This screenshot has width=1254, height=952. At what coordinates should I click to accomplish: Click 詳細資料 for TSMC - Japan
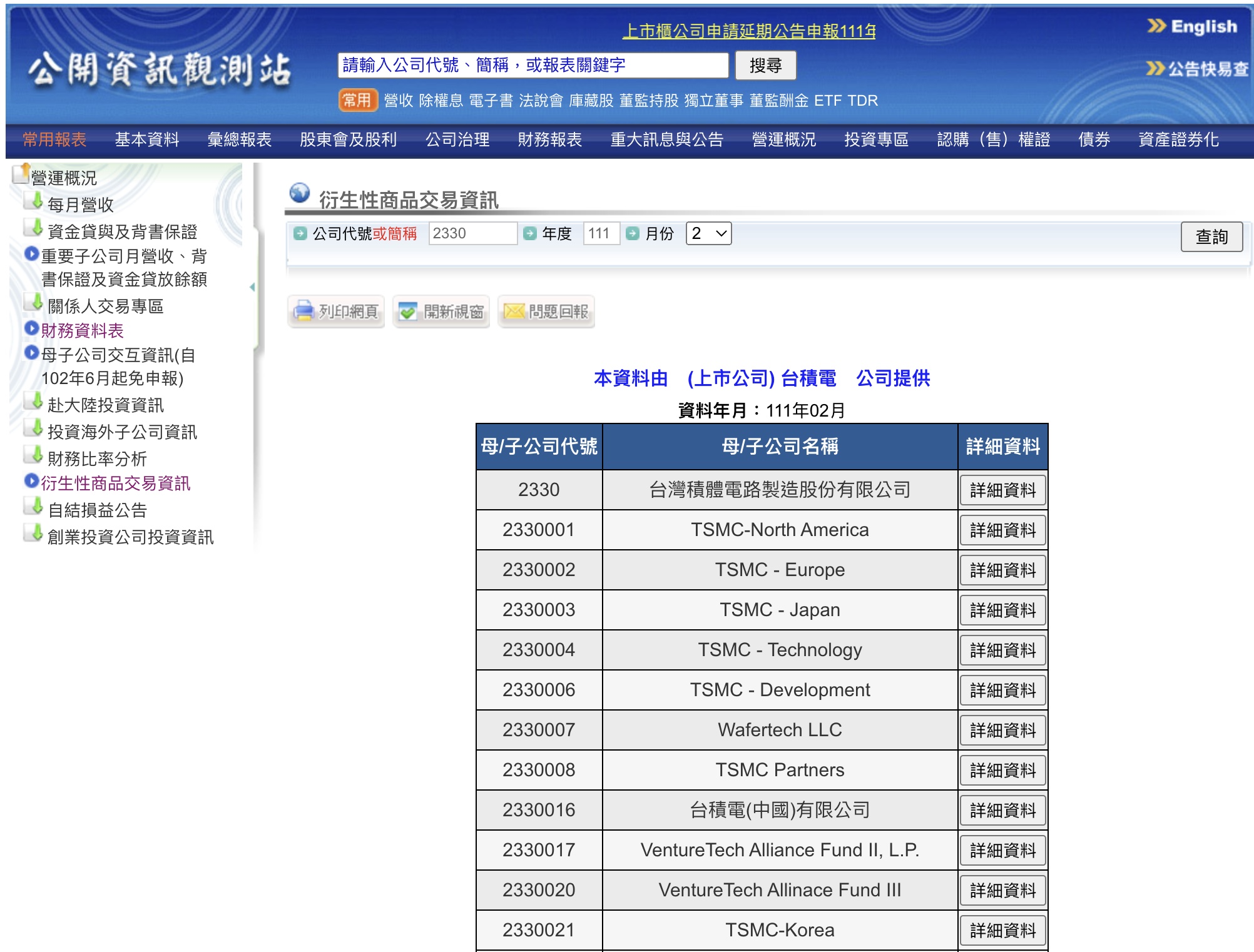point(1003,610)
